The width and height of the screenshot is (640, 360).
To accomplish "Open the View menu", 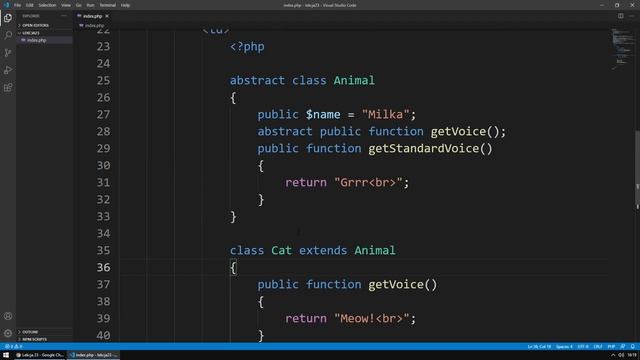I will (x=66, y=5).
